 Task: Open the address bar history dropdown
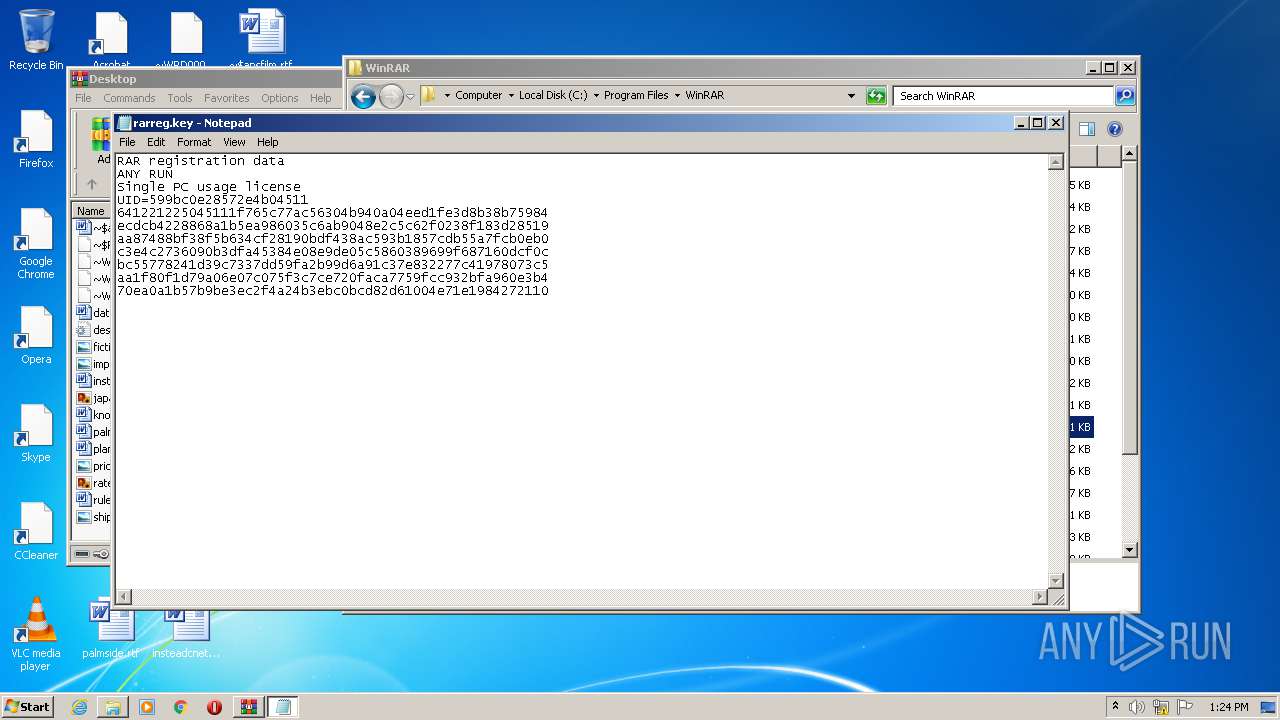click(851, 96)
